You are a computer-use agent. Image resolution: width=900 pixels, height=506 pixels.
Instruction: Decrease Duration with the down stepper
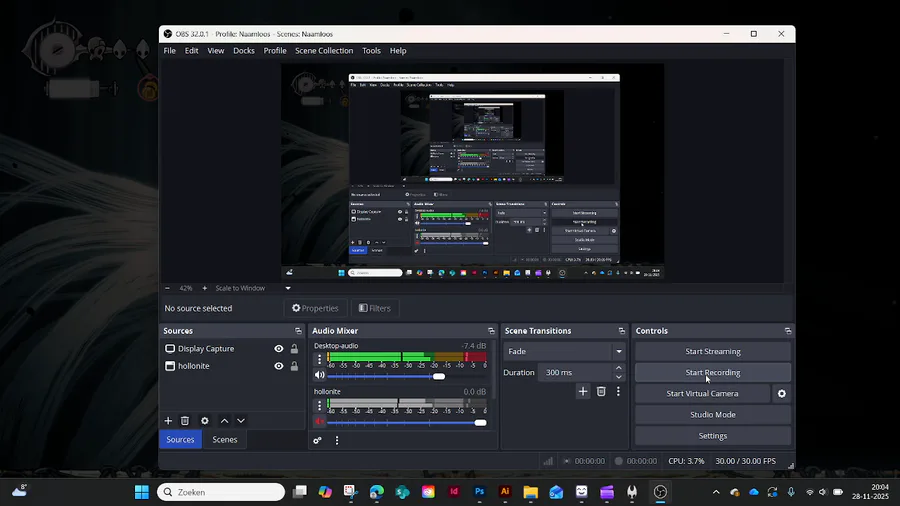click(x=619, y=377)
